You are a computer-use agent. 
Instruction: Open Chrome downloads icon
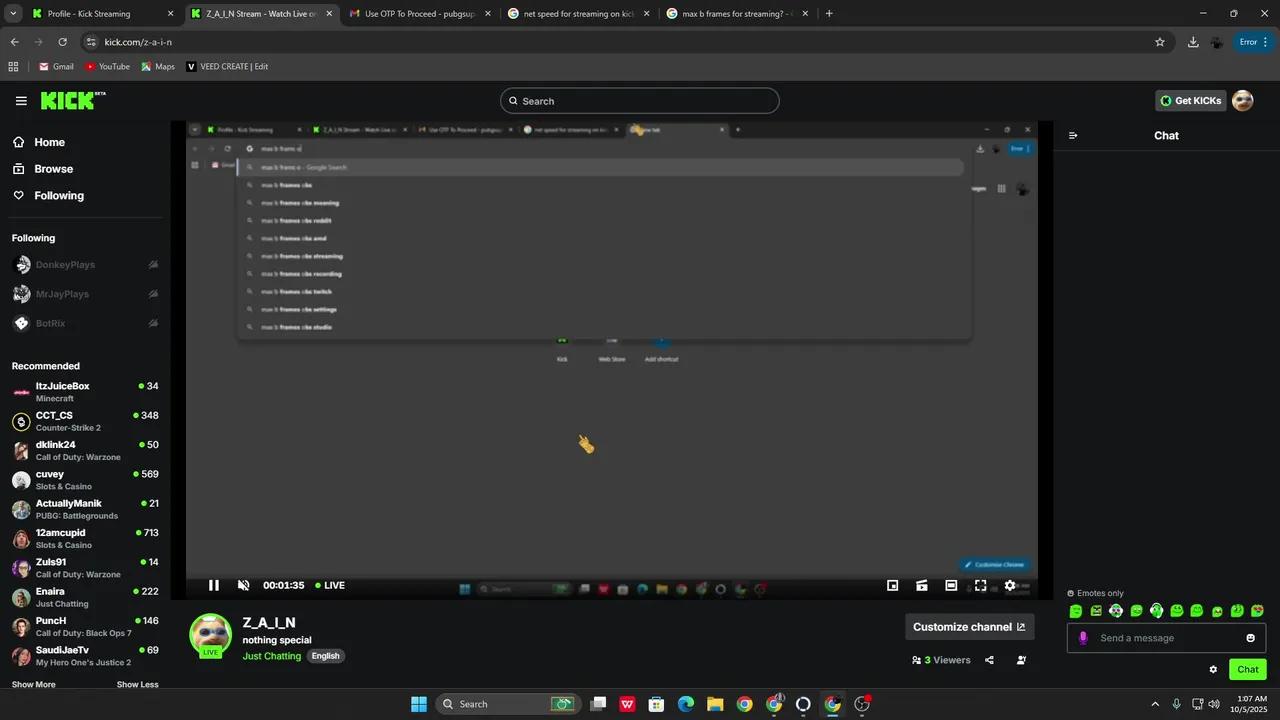[1193, 42]
